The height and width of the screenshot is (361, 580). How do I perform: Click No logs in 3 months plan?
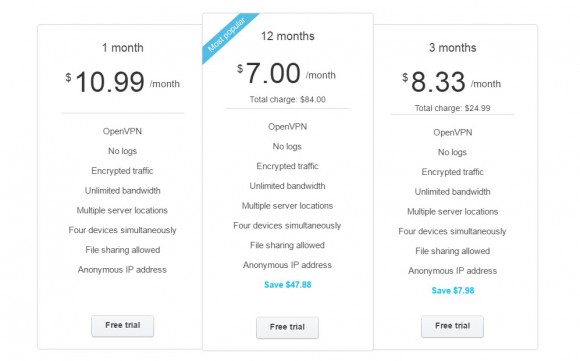click(x=452, y=152)
